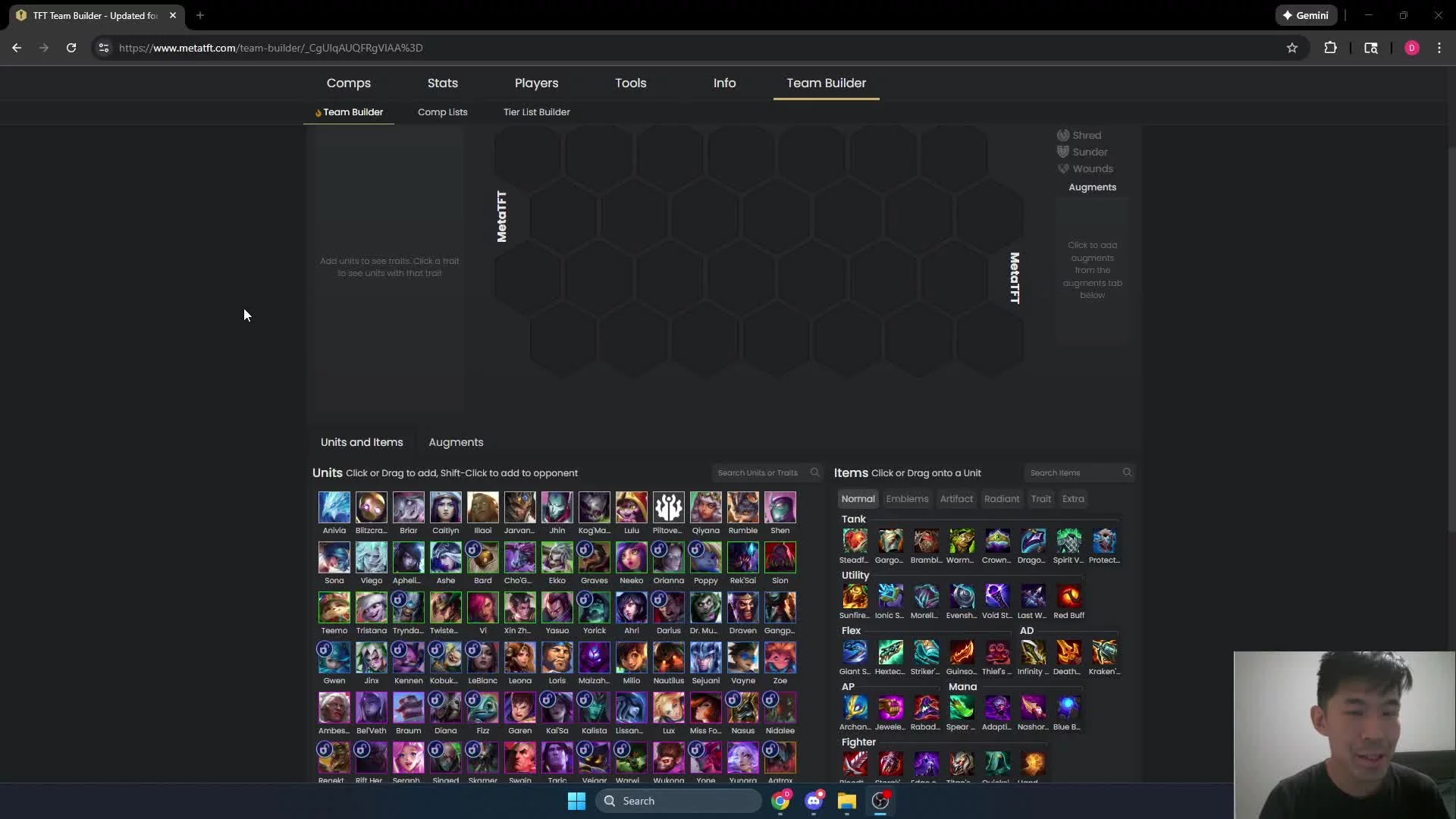
Task: Open the Comp Lists link
Action: coord(442,111)
